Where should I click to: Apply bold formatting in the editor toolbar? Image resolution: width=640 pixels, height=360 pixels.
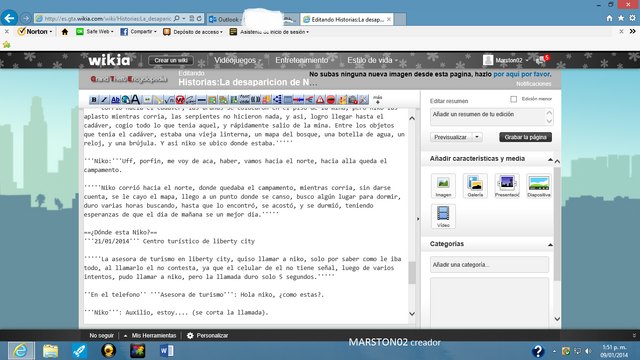(x=94, y=100)
